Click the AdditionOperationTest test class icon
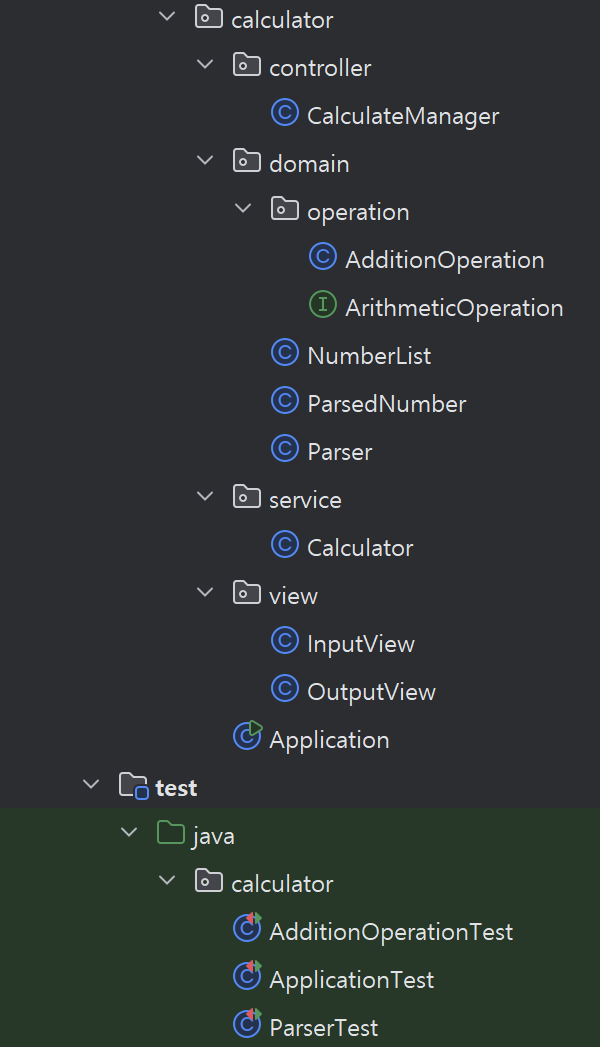 [248, 927]
